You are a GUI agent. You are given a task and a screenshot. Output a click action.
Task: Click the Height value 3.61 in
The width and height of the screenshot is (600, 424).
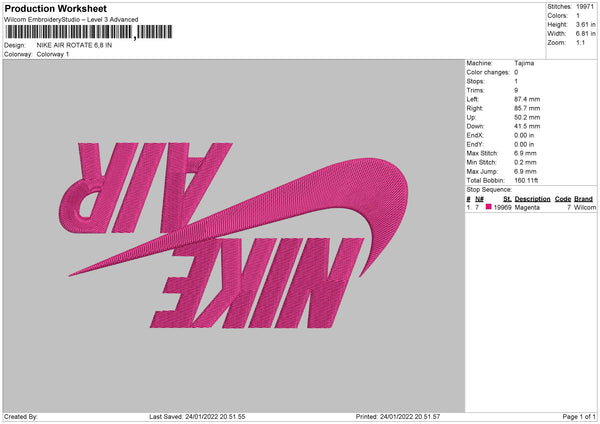[x=585, y=24]
